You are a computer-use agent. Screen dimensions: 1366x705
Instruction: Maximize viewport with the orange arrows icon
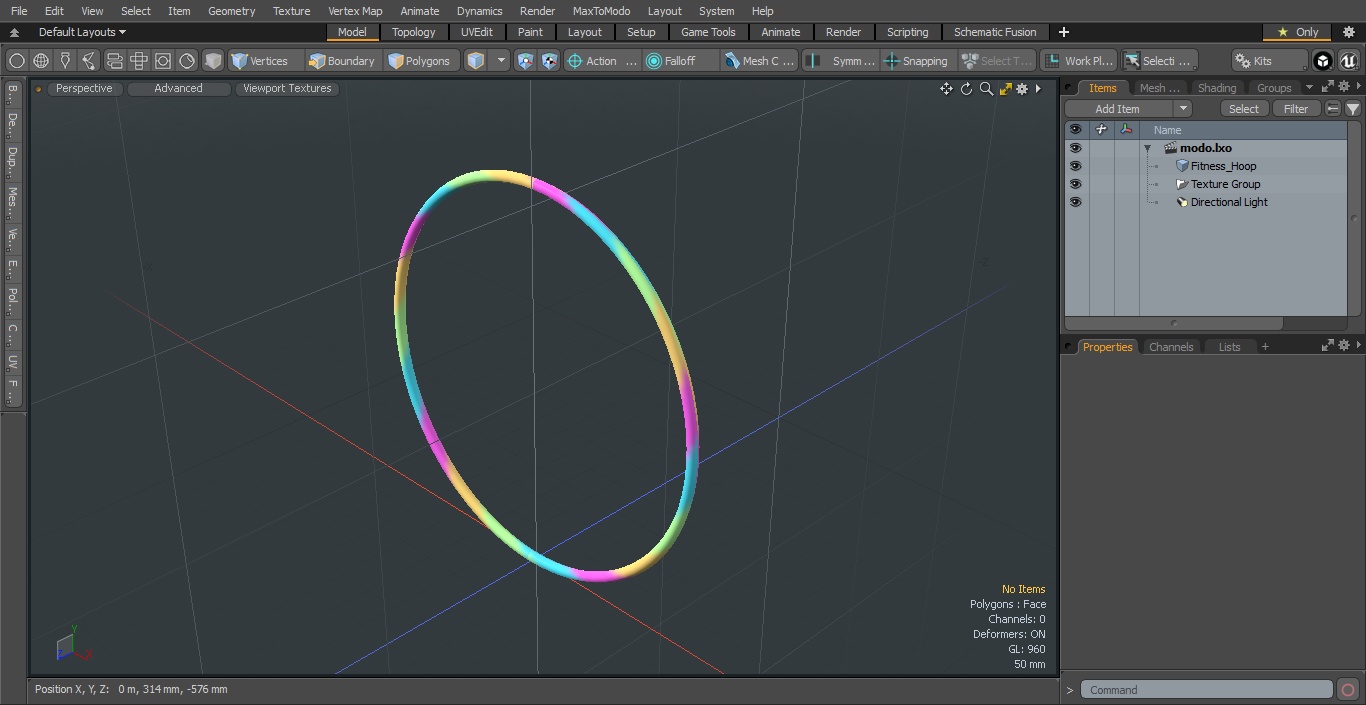[1005, 89]
